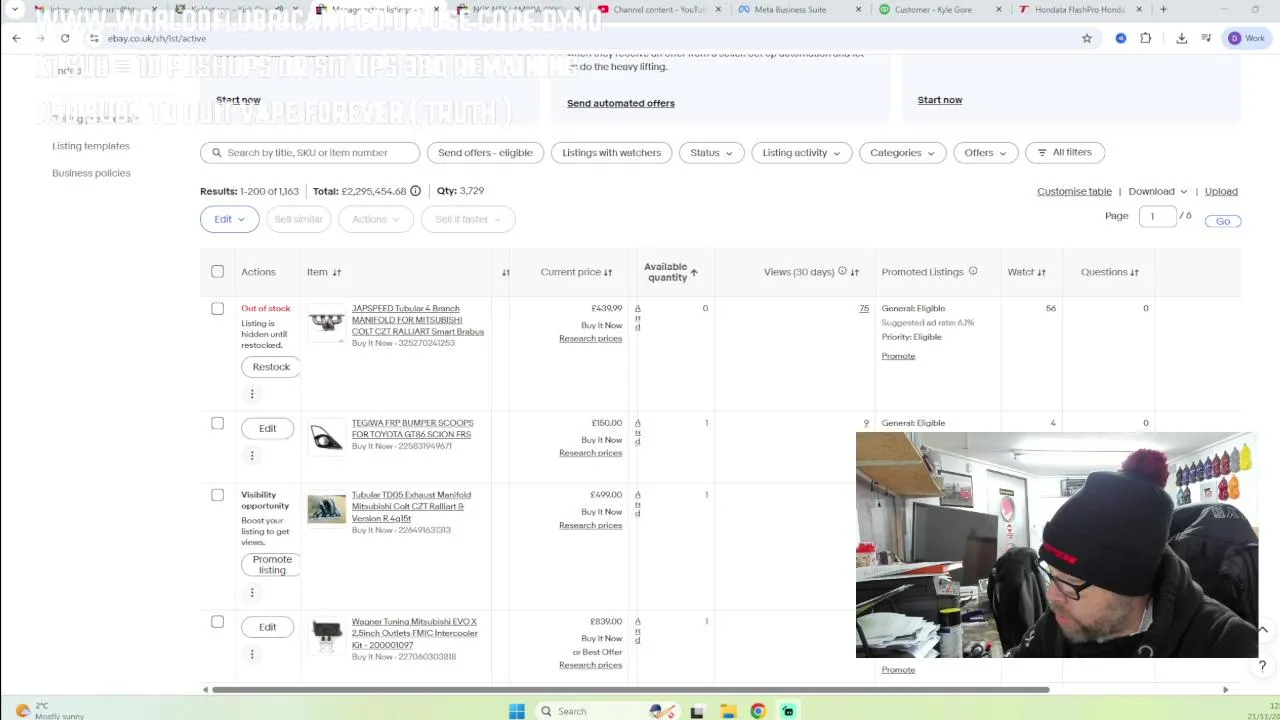1280x720 pixels.
Task: Click Restock for the out of stock listing
Action: pos(271,367)
